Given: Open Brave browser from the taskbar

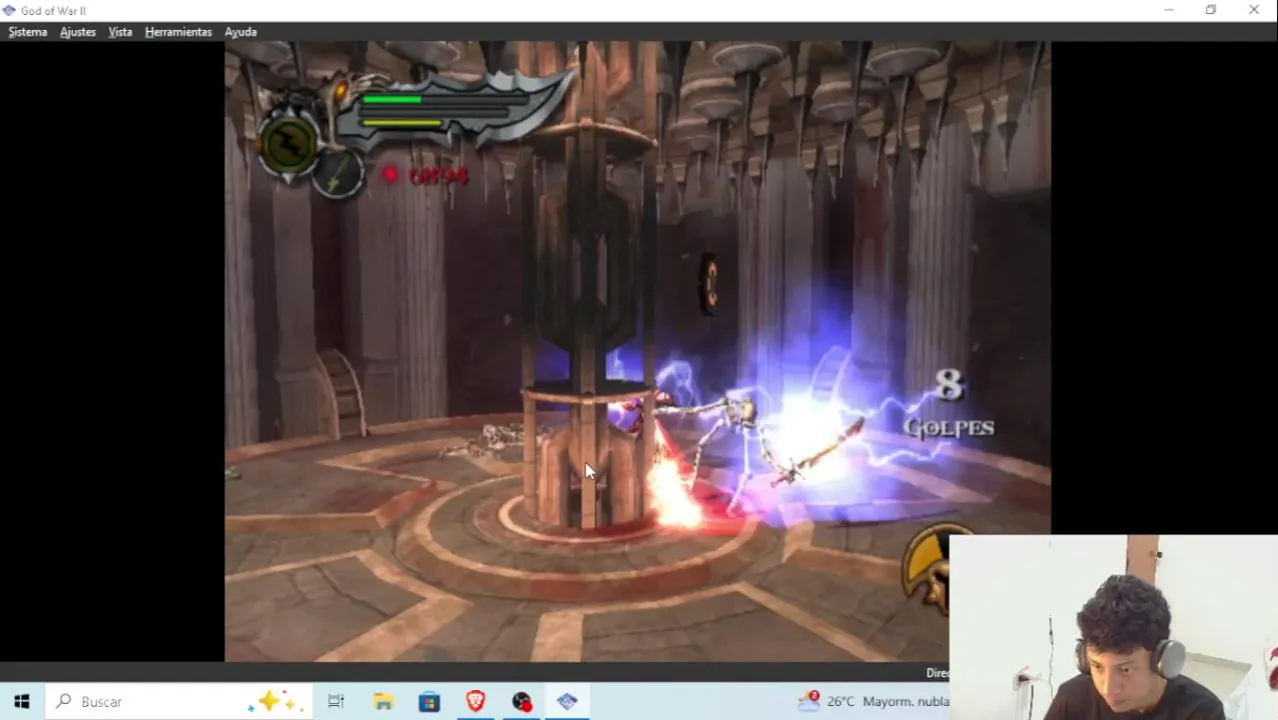Looking at the screenshot, I should point(475,702).
